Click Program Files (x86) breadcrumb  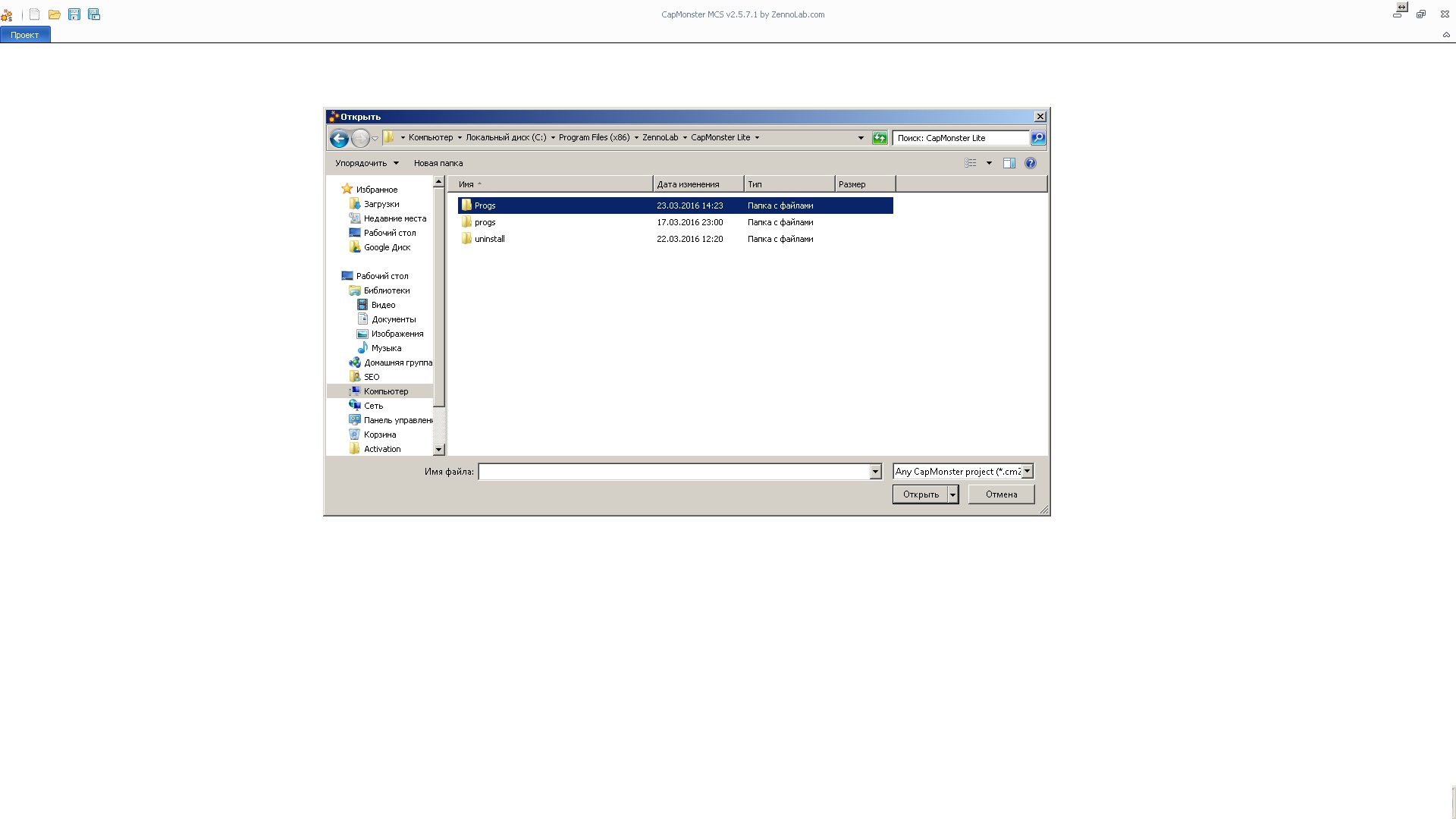tap(594, 137)
